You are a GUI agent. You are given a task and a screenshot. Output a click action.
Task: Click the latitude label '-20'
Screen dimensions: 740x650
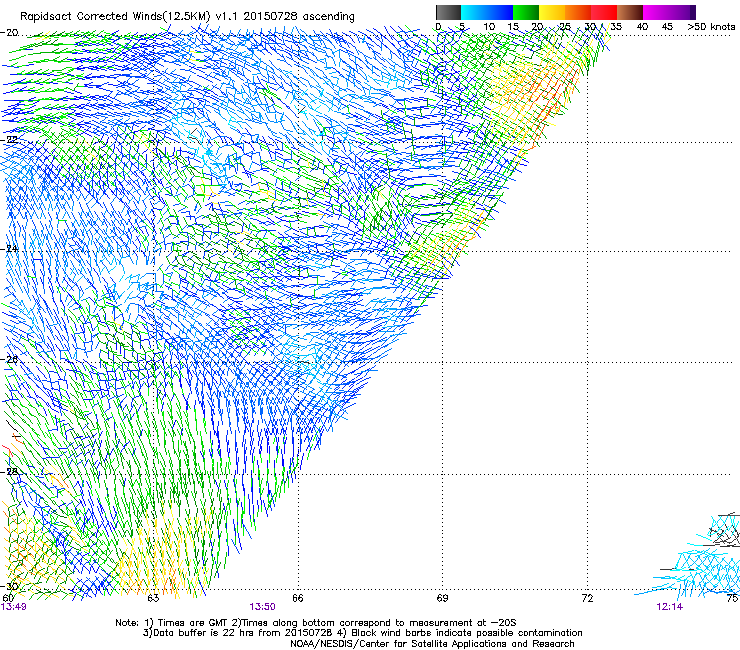coord(9,33)
